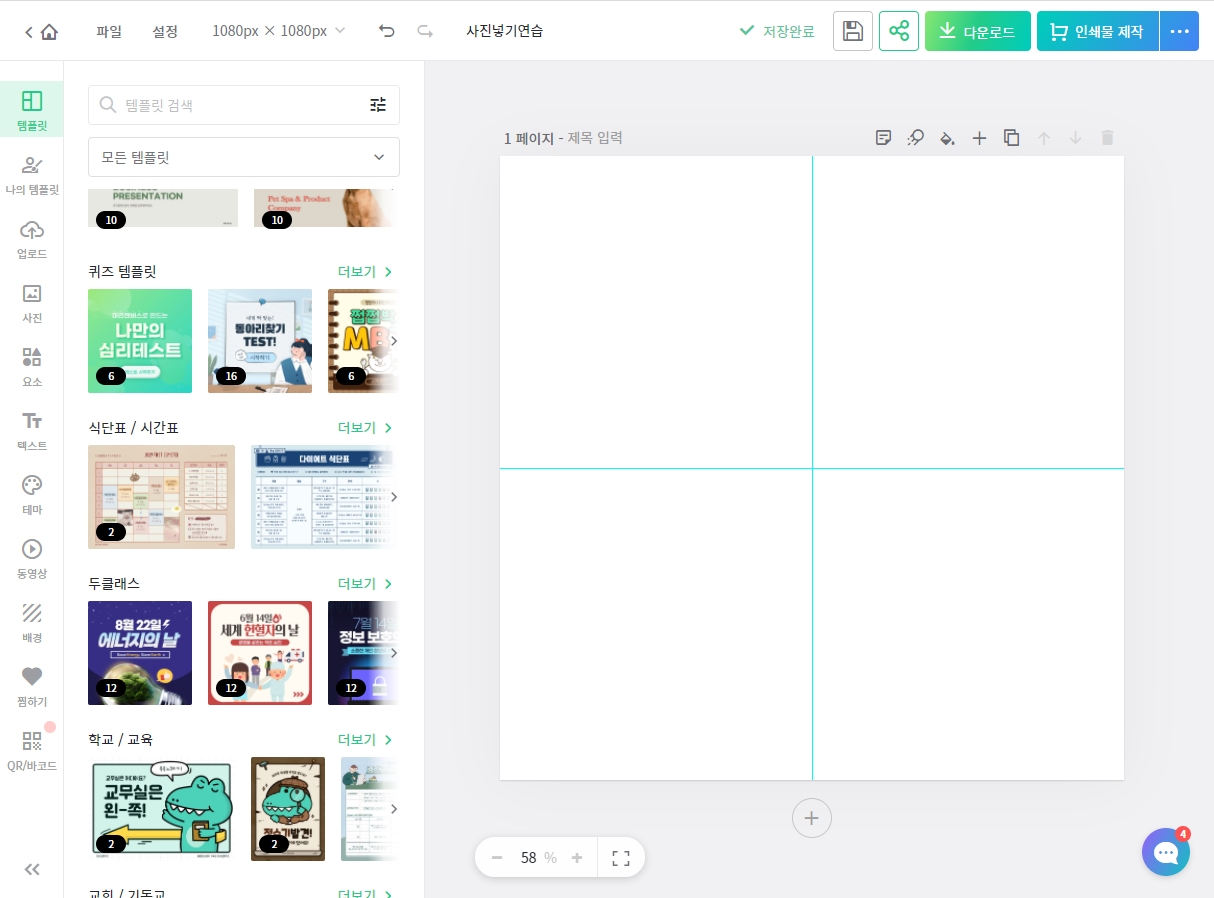The image size is (1214, 898).
Task: Collapse the side panel with double chevron
Action: point(32,869)
